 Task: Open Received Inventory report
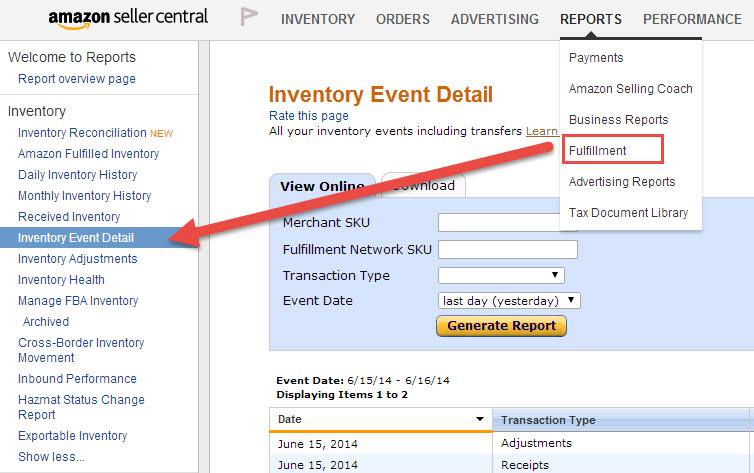tap(69, 217)
